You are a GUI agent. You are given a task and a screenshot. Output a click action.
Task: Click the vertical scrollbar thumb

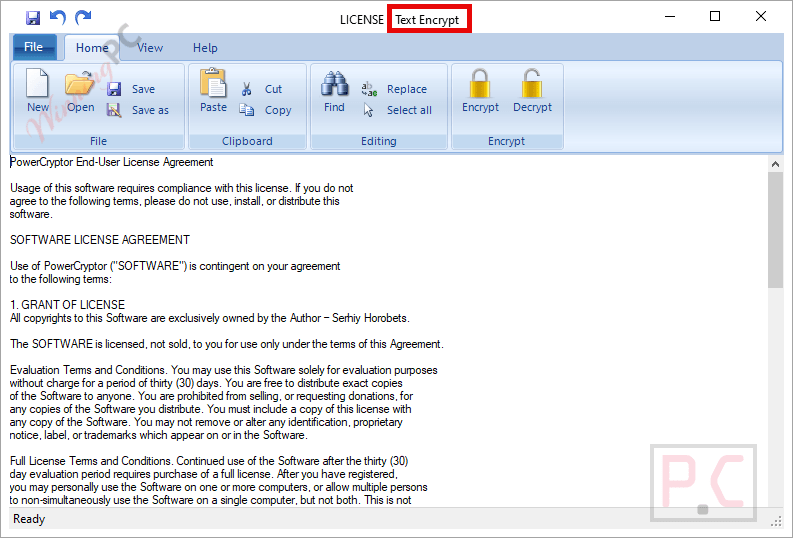point(775,230)
